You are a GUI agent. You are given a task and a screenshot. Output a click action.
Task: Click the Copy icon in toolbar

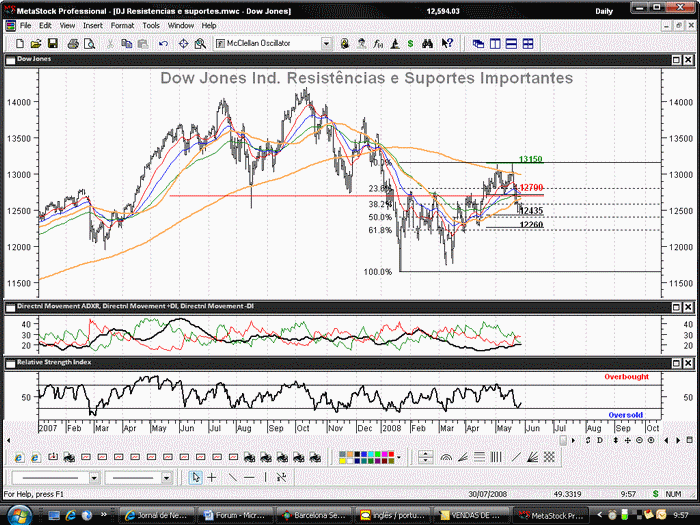126,44
